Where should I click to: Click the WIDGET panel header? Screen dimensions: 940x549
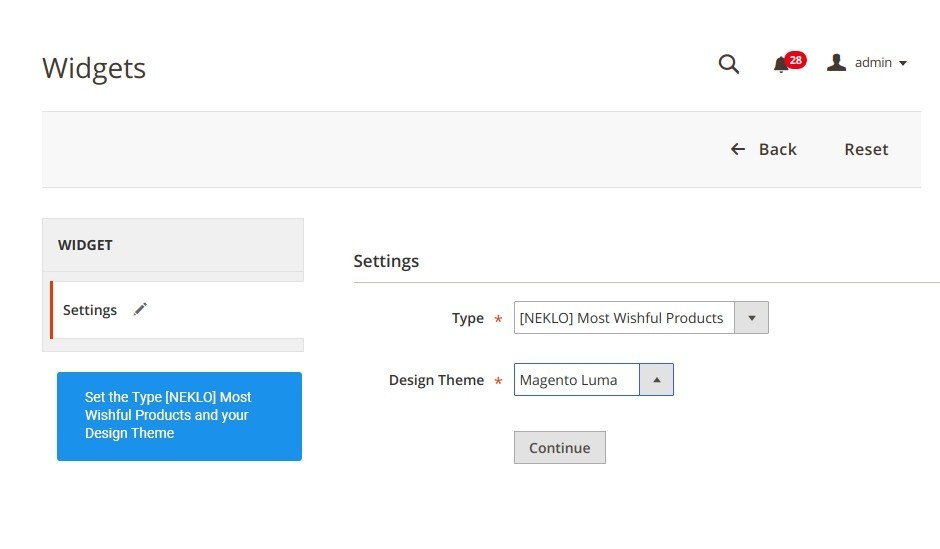pyautogui.click(x=173, y=245)
